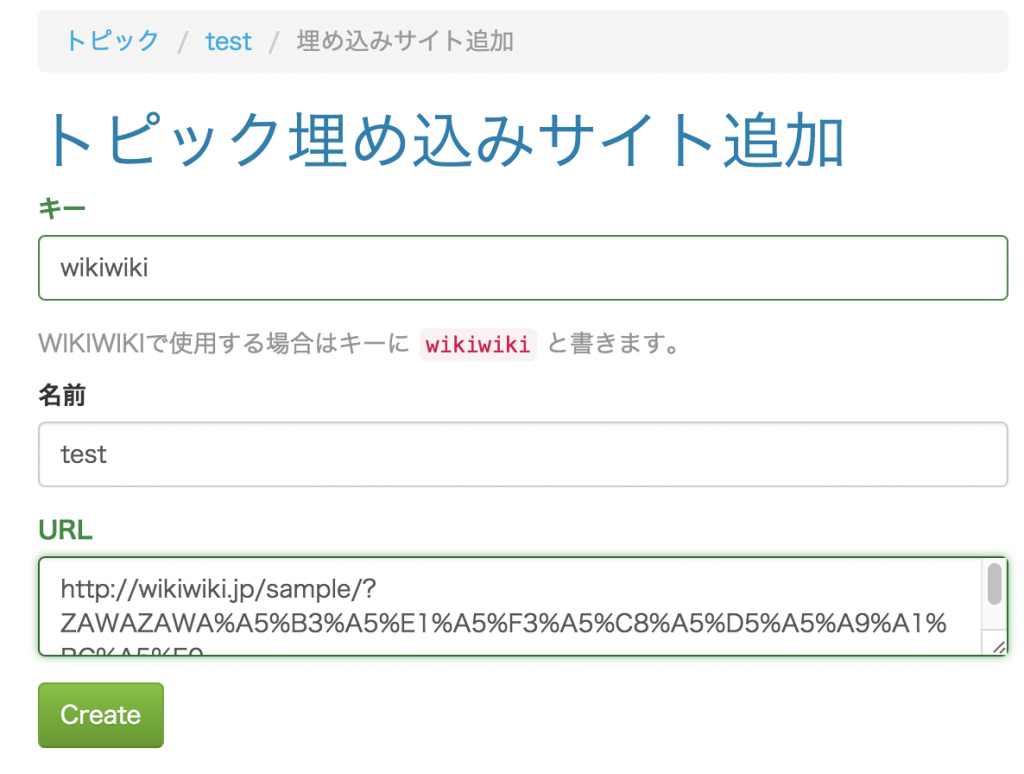Click the 名前 field label
Image resolution: width=1024 pixels, height=774 pixels.
[x=62, y=395]
